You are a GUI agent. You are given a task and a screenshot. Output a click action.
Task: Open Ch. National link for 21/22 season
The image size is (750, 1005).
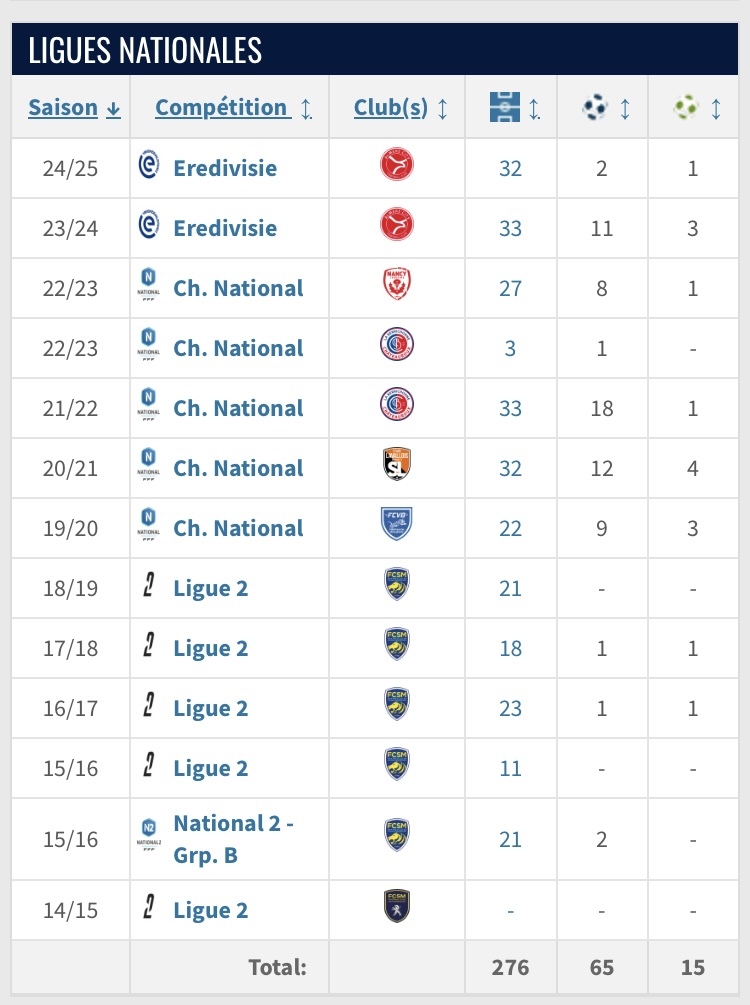(238, 408)
